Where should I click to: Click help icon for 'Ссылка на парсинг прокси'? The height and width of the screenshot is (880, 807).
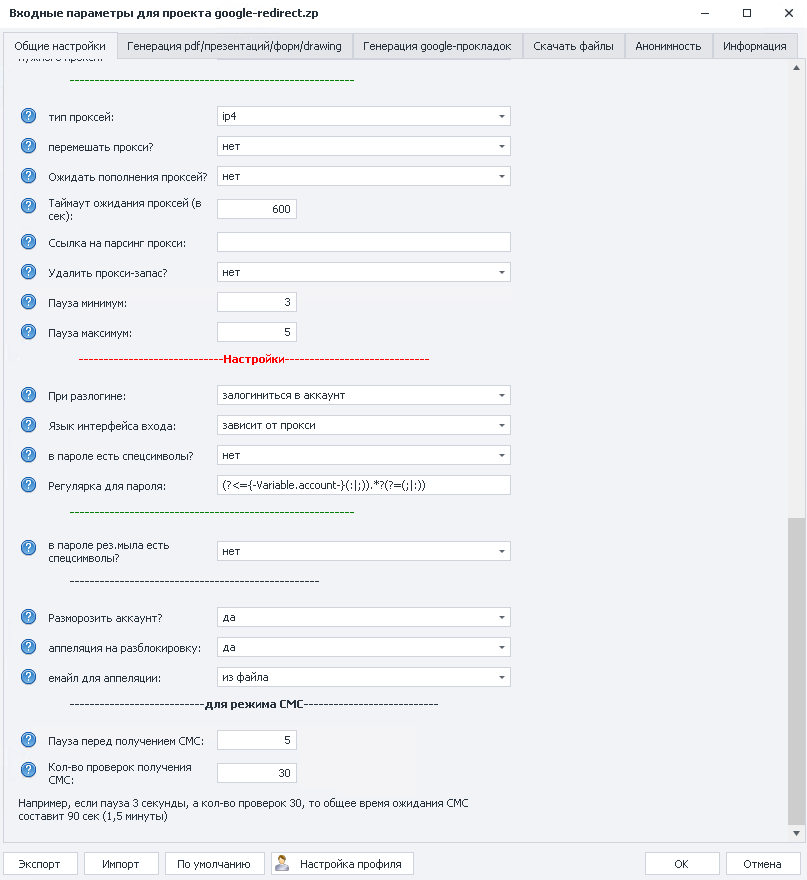[28, 242]
